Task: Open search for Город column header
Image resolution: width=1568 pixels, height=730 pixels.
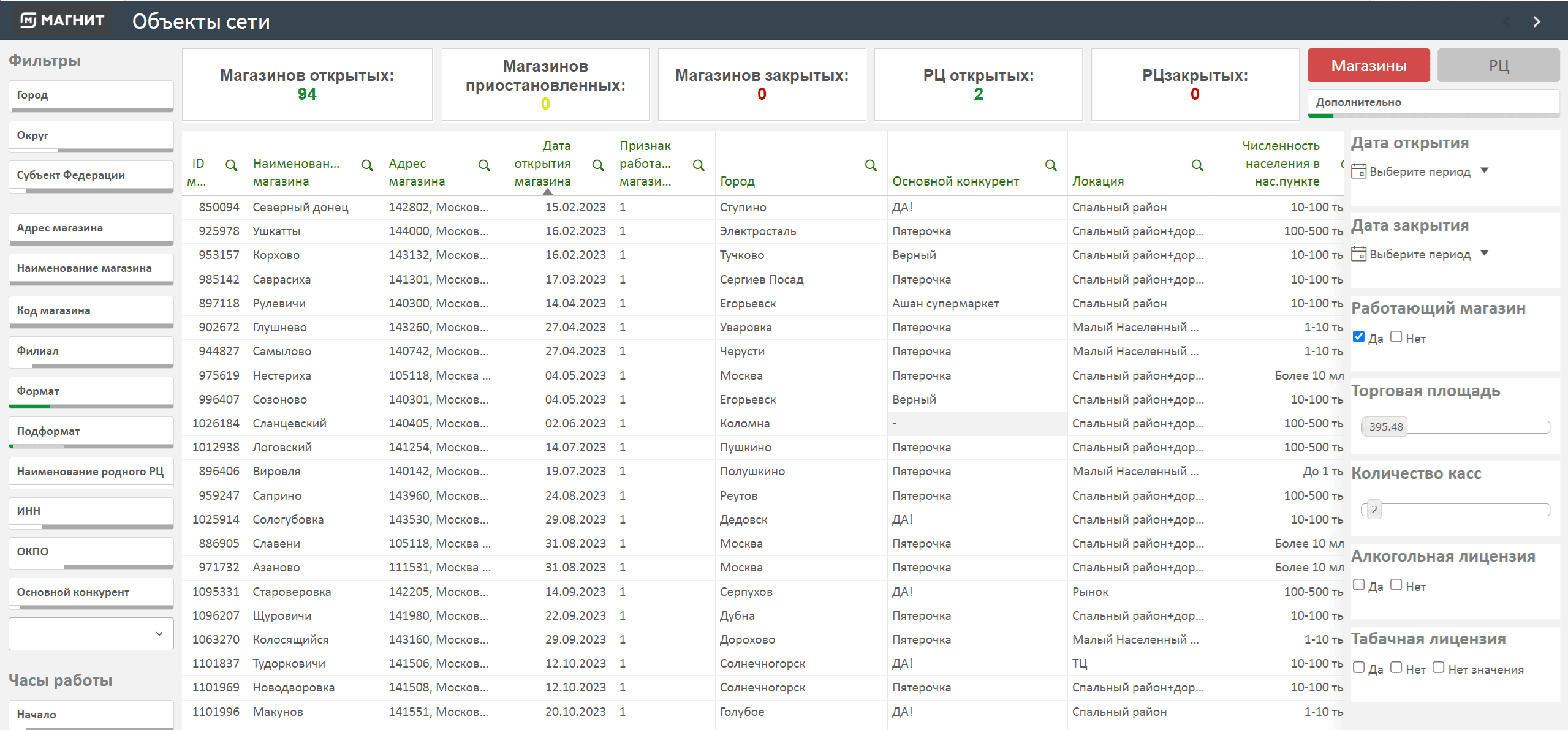Action: pyautogui.click(x=871, y=165)
